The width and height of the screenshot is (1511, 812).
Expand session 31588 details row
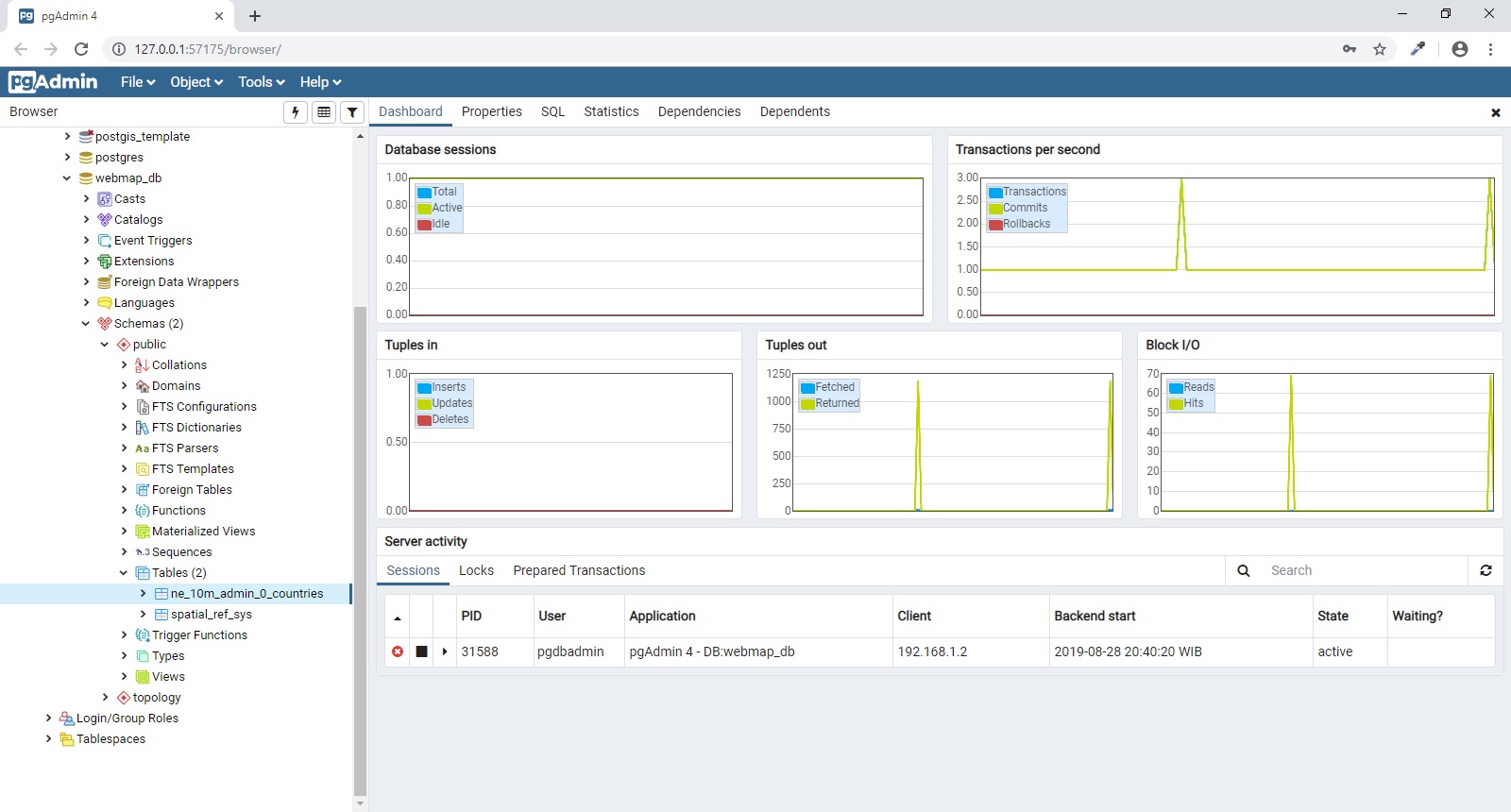(x=445, y=651)
